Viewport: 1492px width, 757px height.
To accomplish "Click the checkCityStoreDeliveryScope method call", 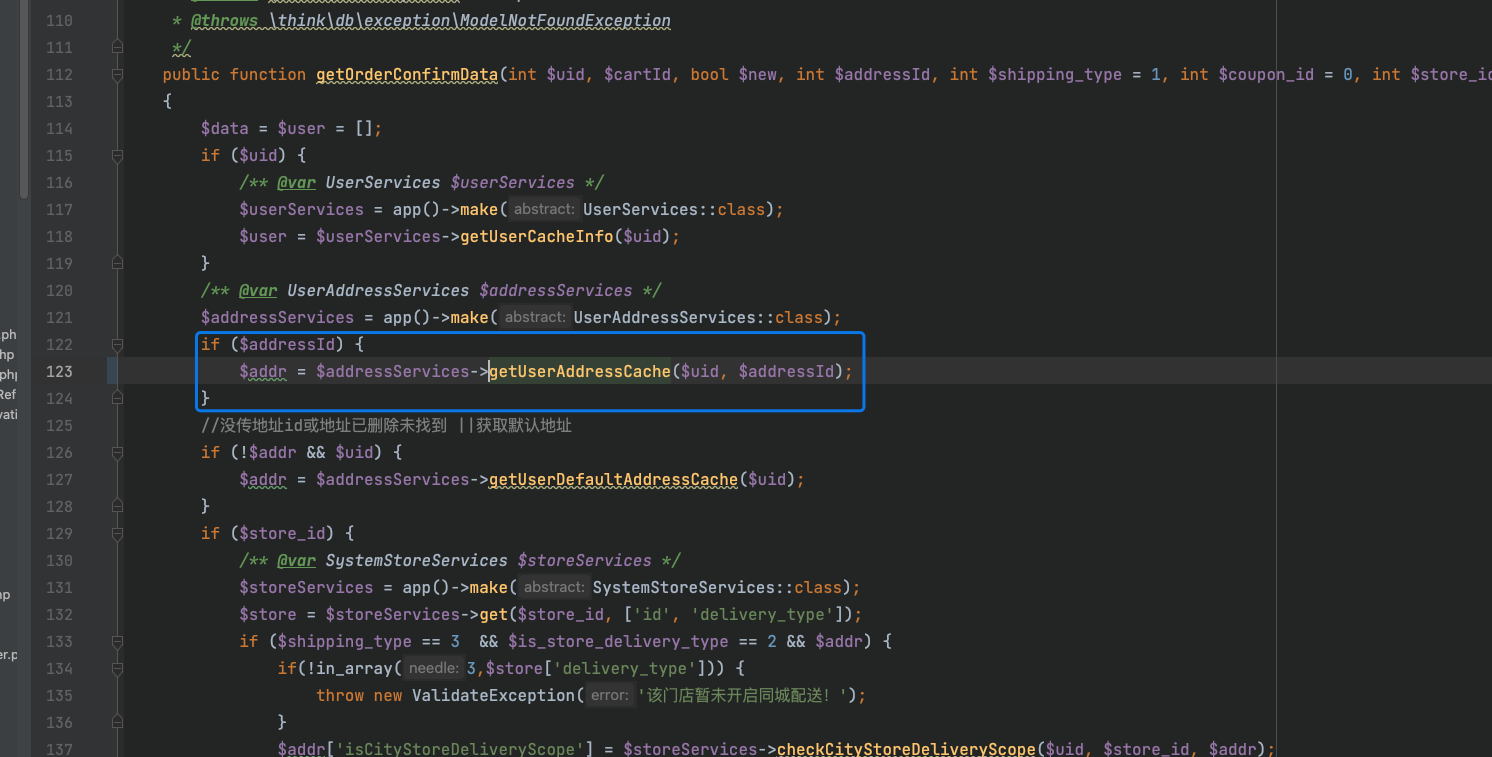I will click(x=905, y=749).
